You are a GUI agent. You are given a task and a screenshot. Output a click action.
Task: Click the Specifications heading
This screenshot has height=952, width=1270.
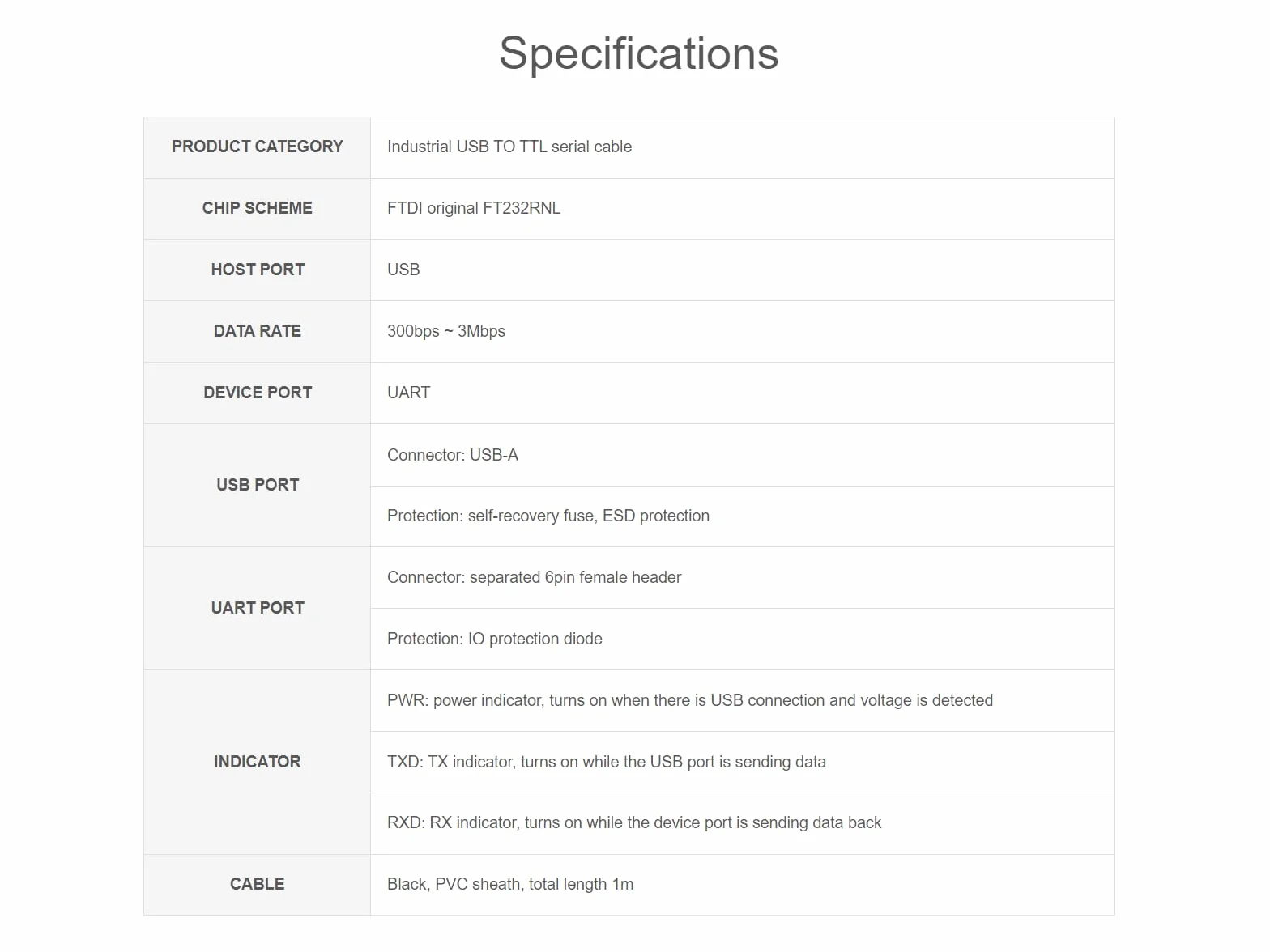coord(638,53)
